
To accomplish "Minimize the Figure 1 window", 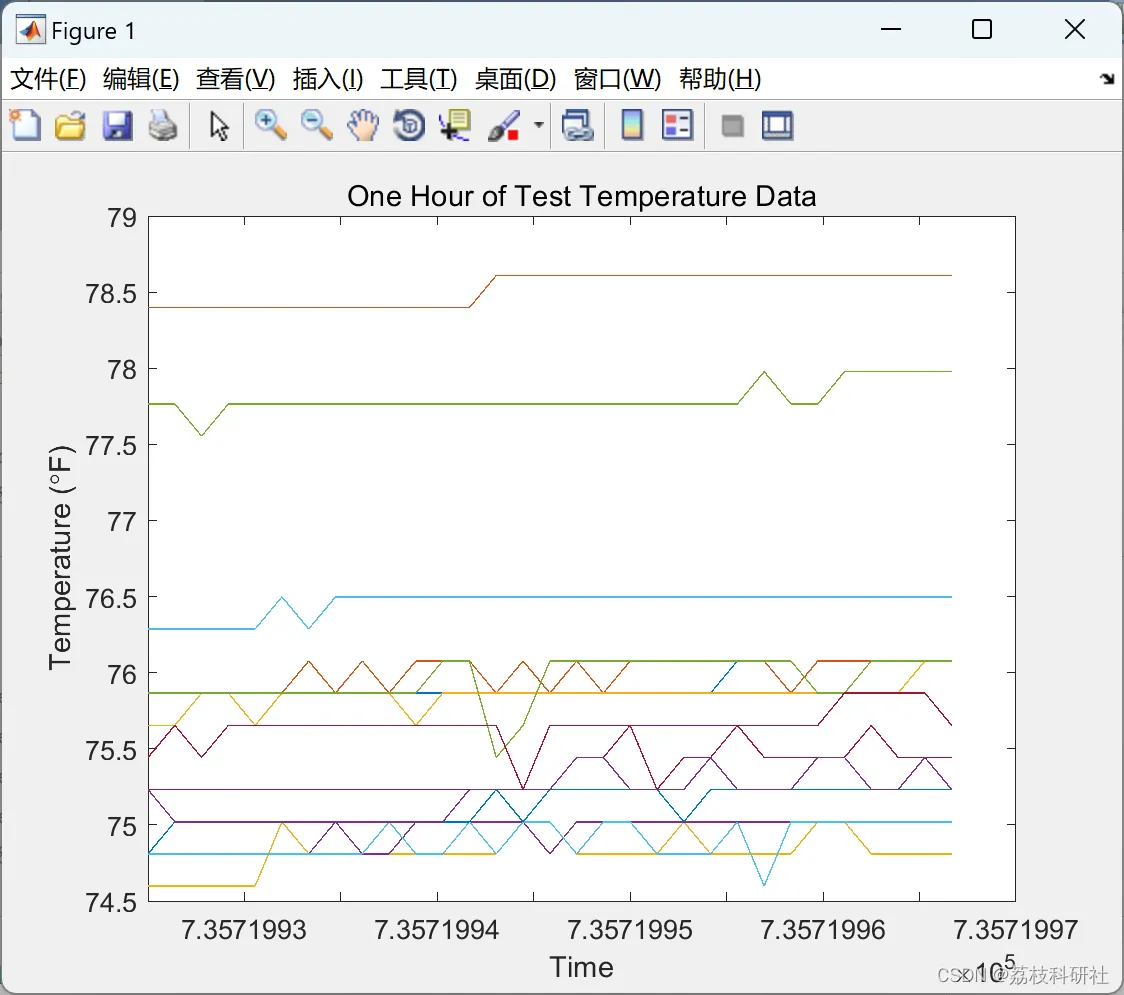I will [x=890, y=29].
